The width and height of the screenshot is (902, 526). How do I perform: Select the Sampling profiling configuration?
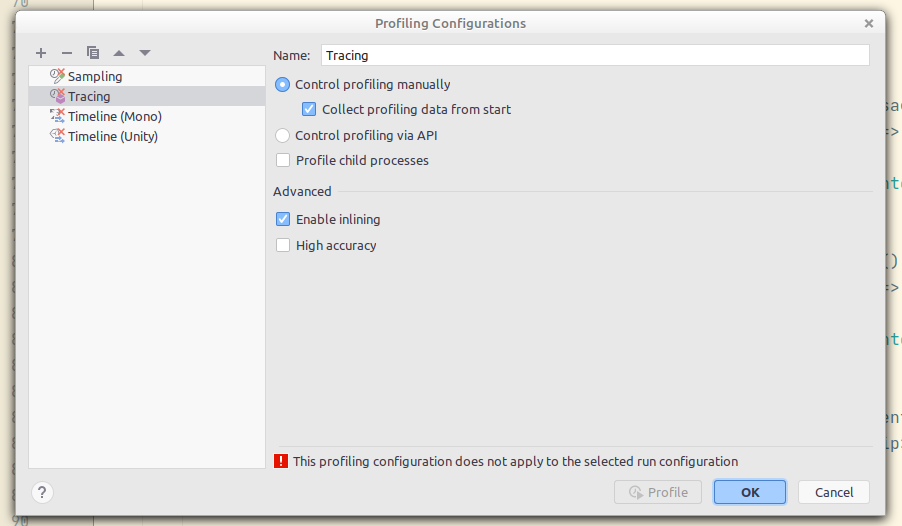click(95, 76)
